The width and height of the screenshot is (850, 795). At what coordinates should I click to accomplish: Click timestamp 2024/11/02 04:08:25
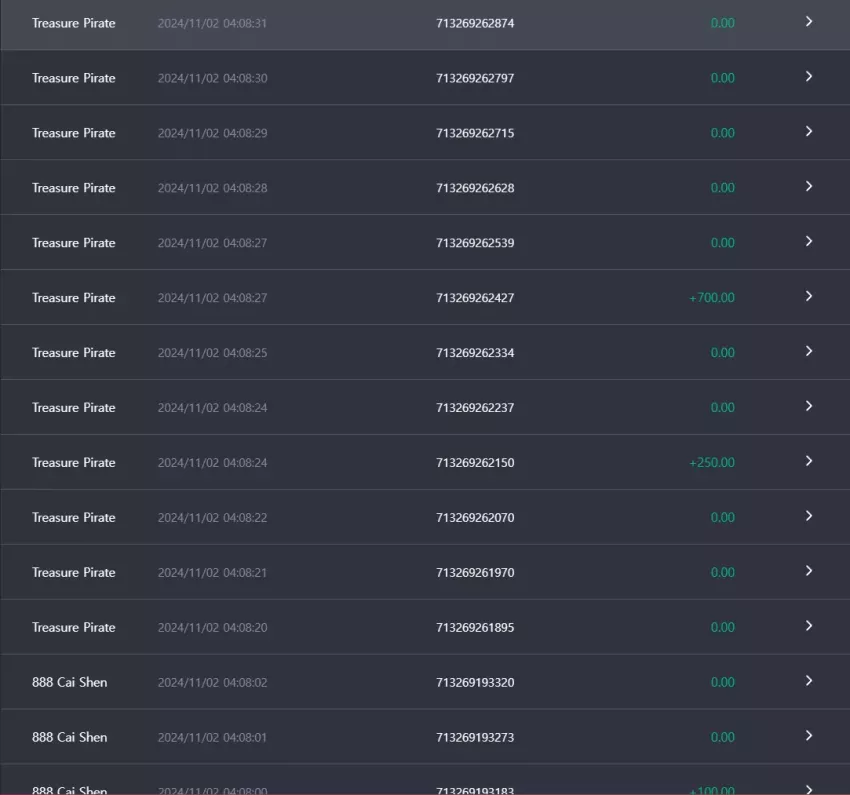212,353
